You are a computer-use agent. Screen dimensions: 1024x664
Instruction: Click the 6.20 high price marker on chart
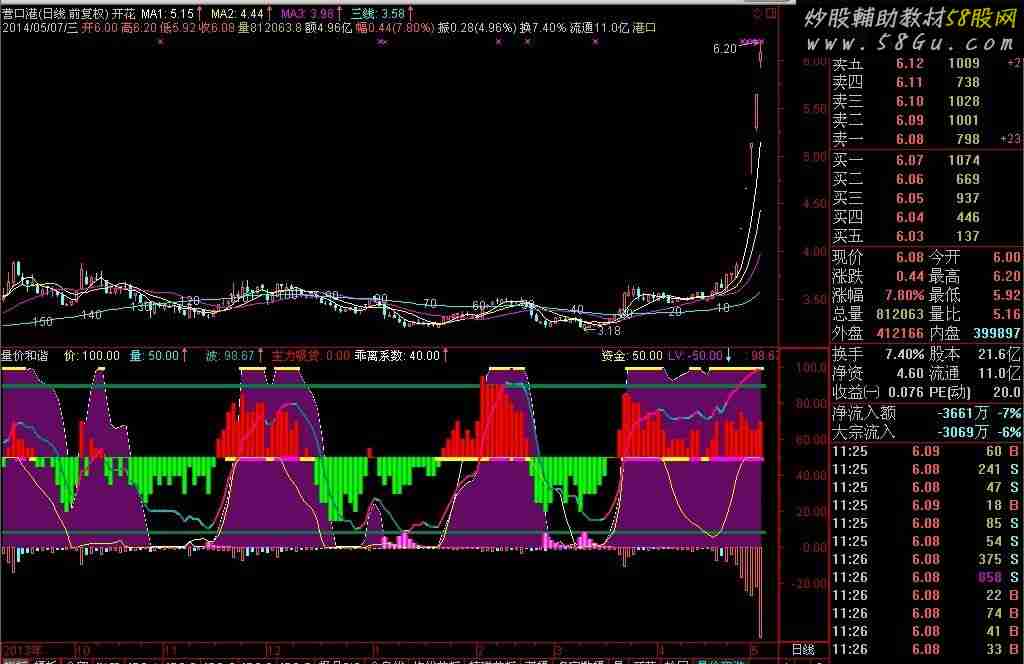[724, 48]
